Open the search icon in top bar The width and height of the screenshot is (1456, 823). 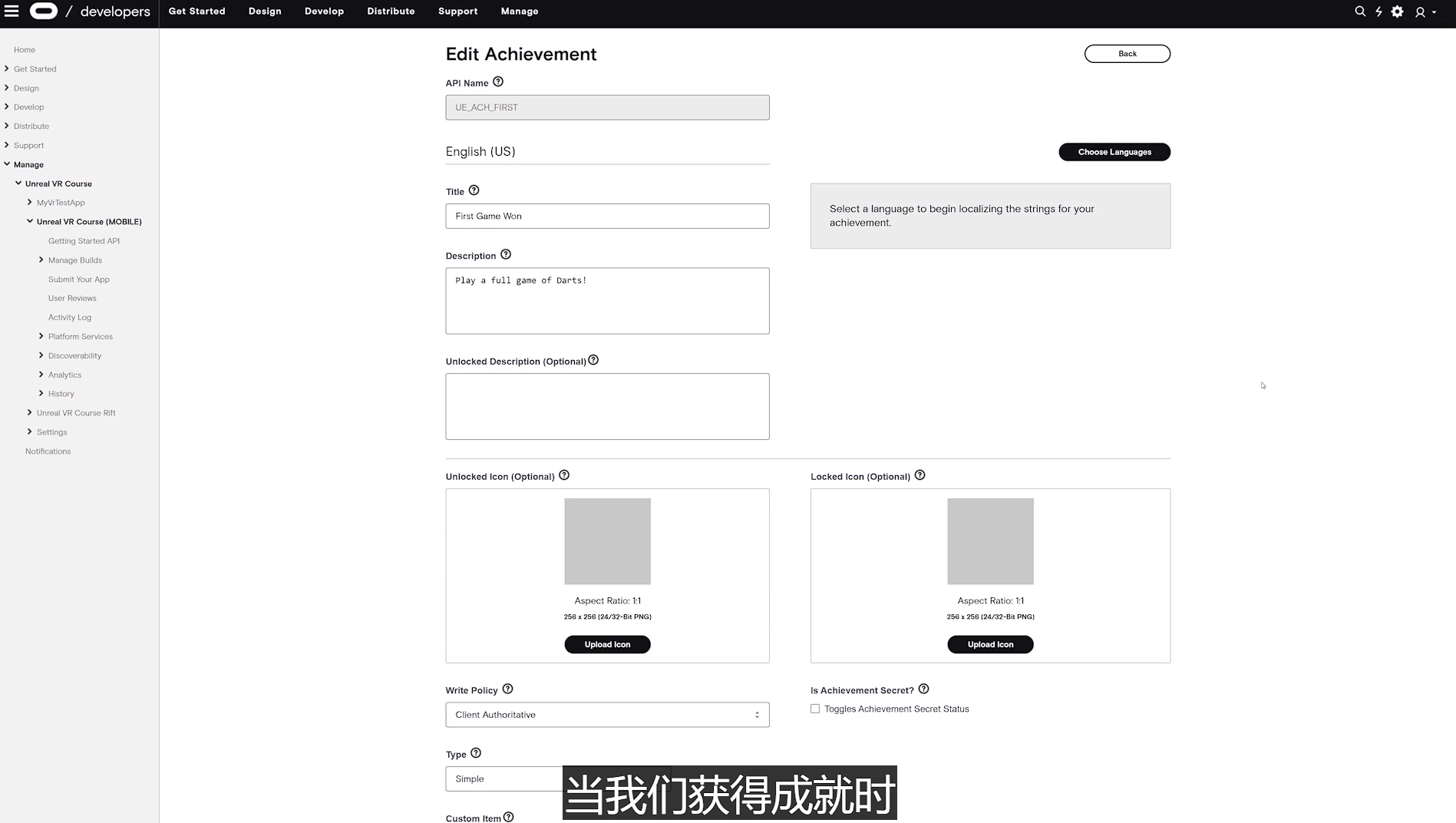click(1360, 12)
